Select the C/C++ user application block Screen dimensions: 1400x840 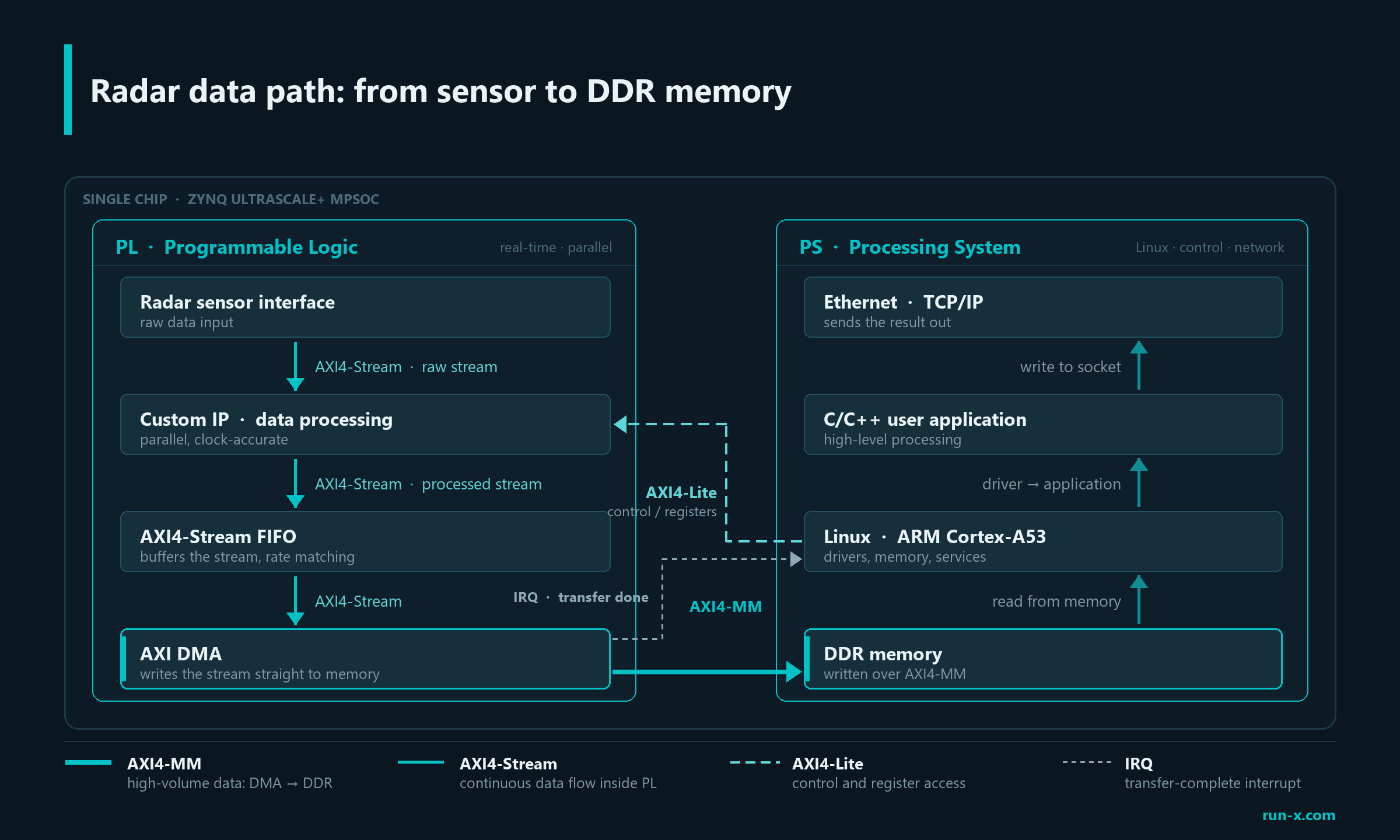(1043, 425)
